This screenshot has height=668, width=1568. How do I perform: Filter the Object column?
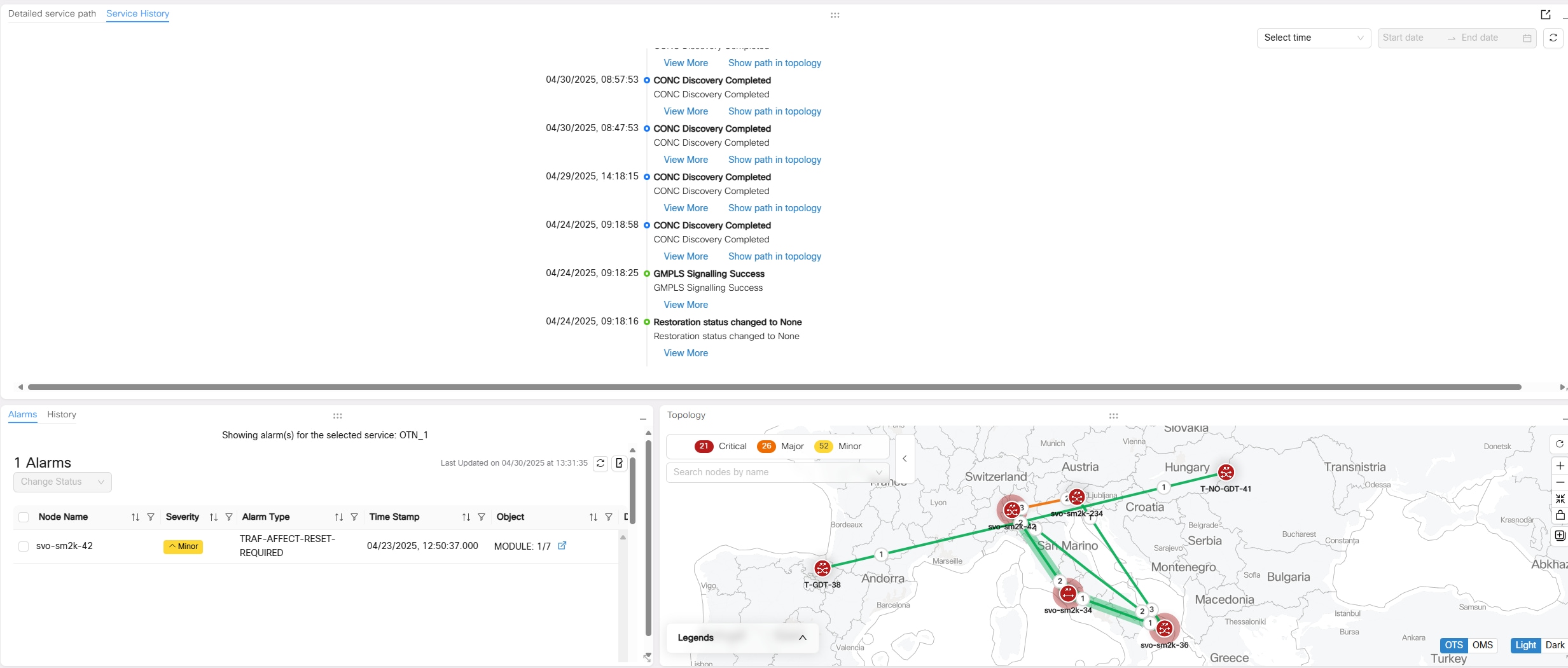pyautogui.click(x=609, y=517)
